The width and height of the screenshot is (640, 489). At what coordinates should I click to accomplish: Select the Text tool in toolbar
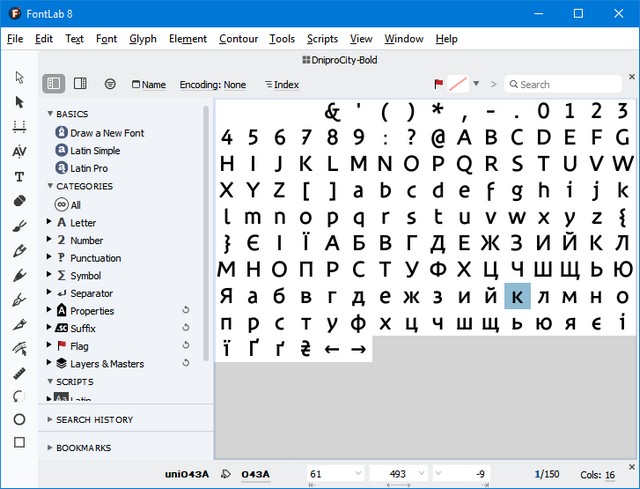pos(19,176)
